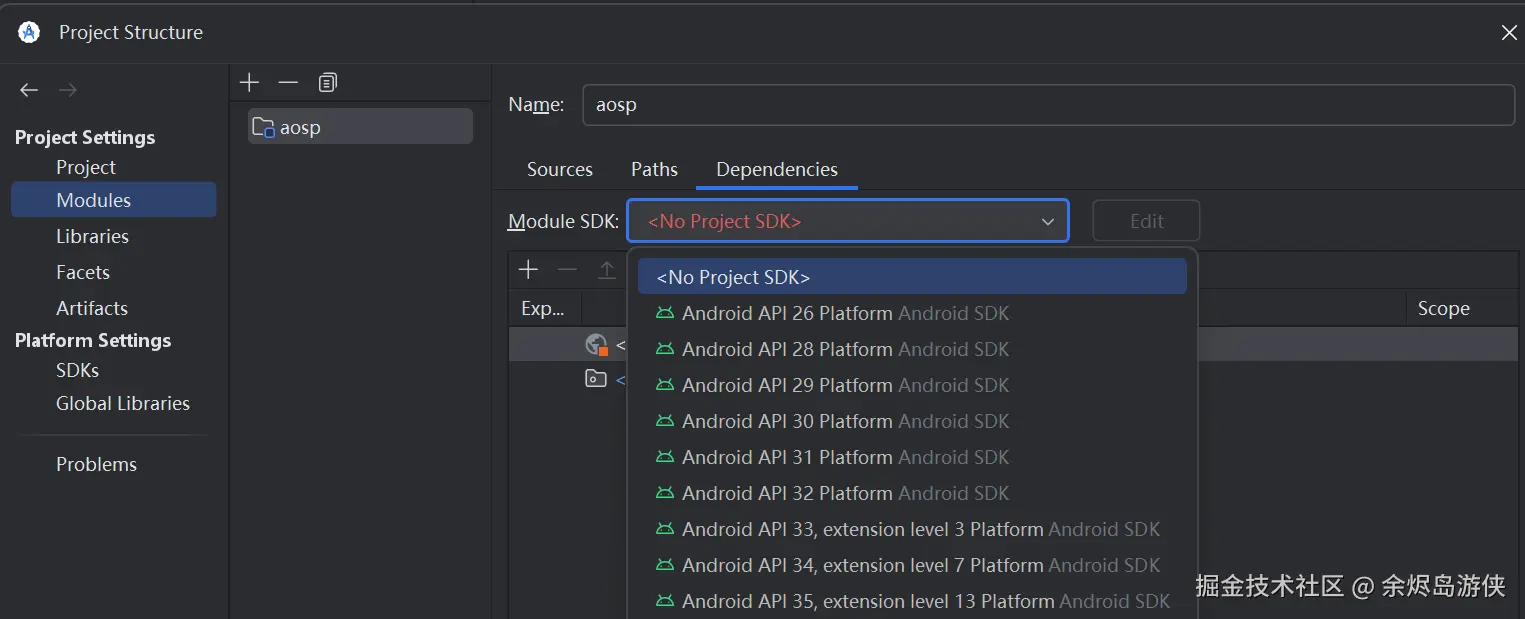Choose Android API 33 extension level 3
Viewport: 1525px width, 619px height.
coord(912,529)
